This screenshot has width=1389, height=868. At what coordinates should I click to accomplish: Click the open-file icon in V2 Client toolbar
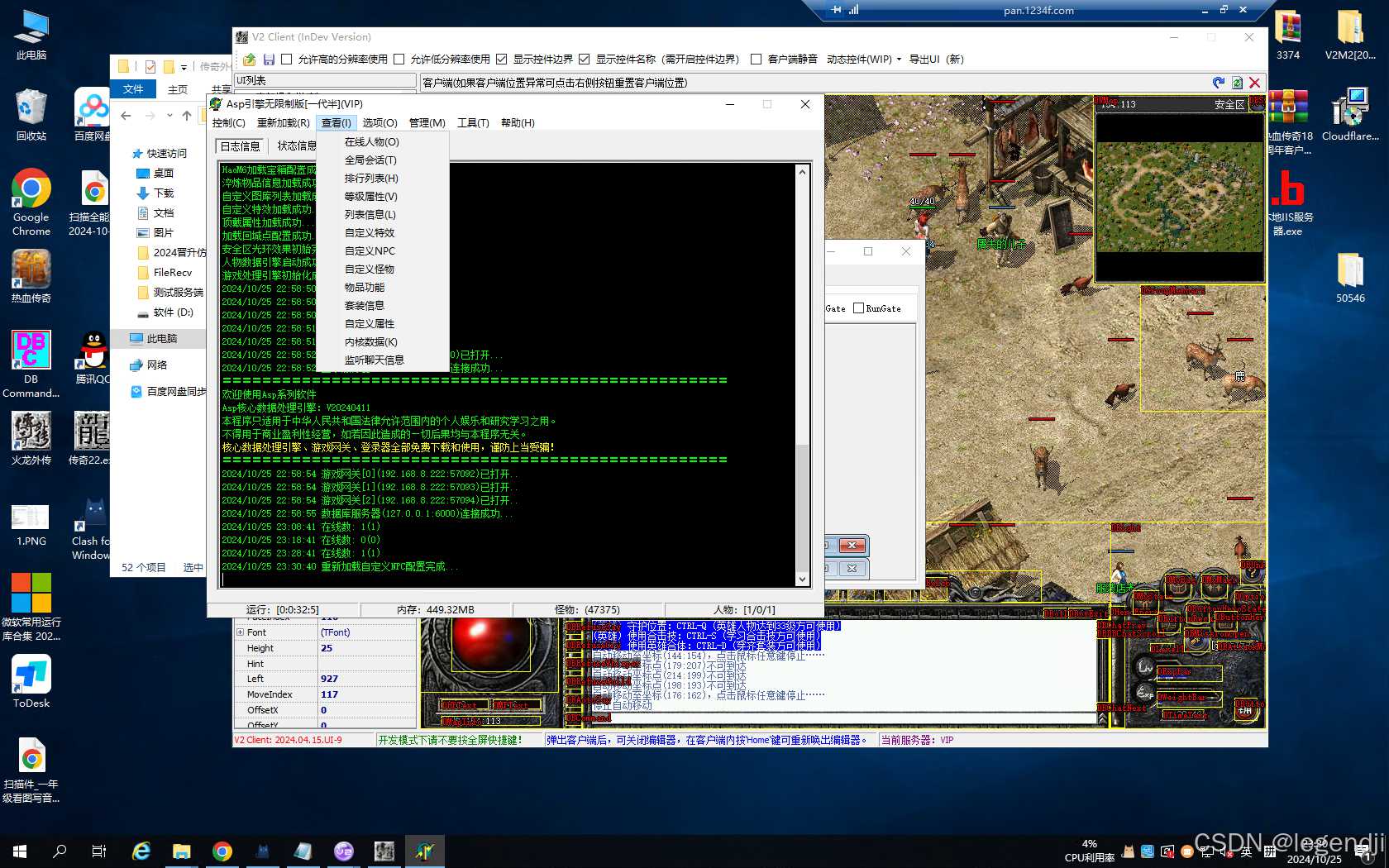pyautogui.click(x=249, y=60)
